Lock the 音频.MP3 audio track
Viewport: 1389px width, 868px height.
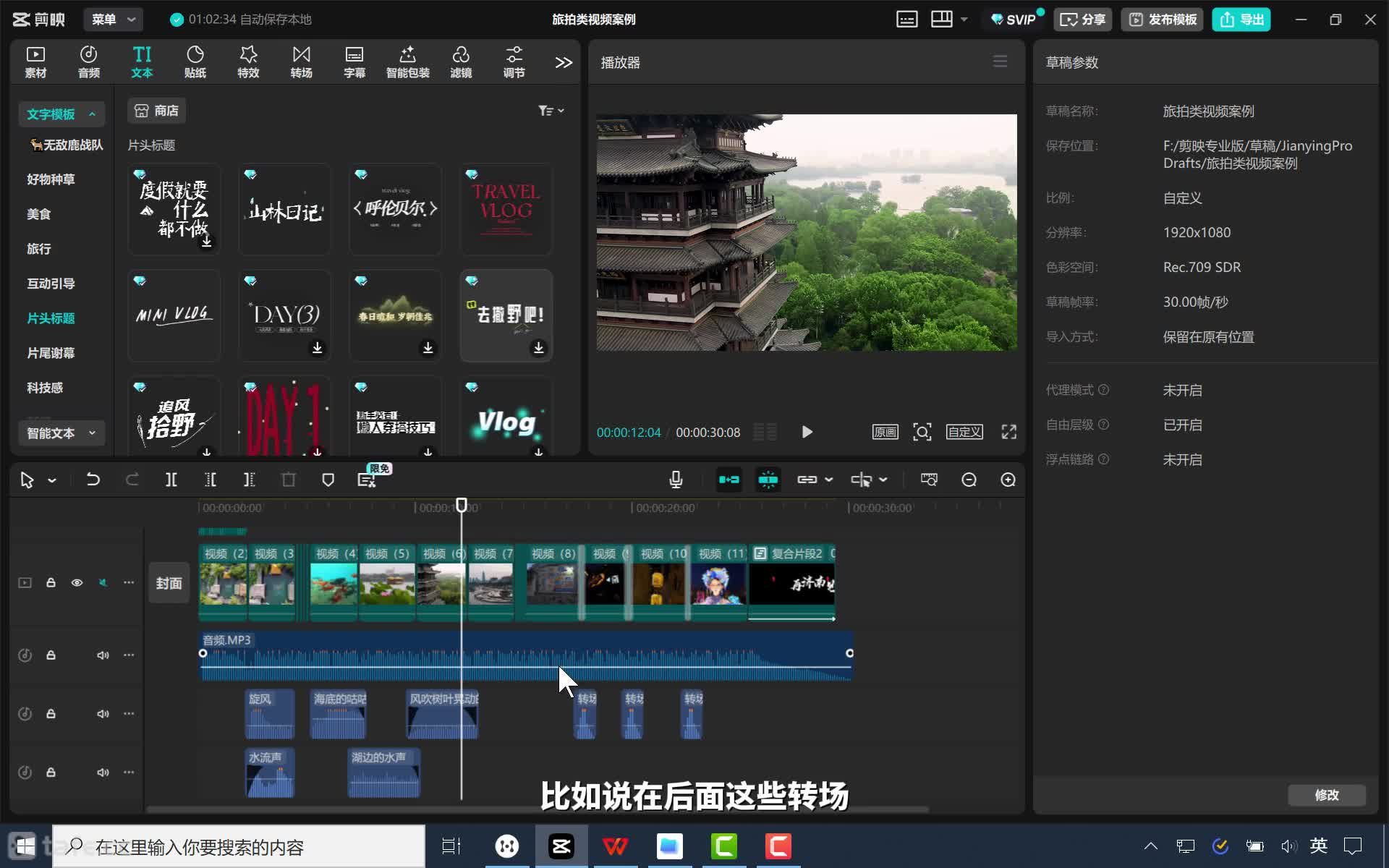coord(51,655)
